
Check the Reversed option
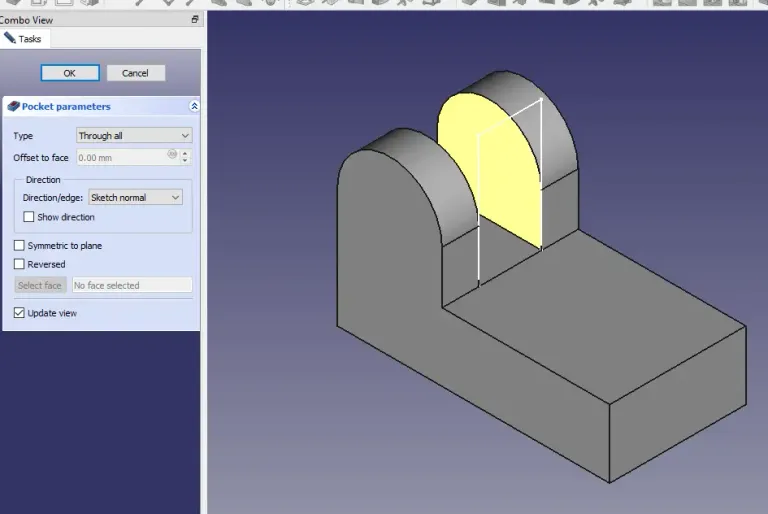click(19, 265)
